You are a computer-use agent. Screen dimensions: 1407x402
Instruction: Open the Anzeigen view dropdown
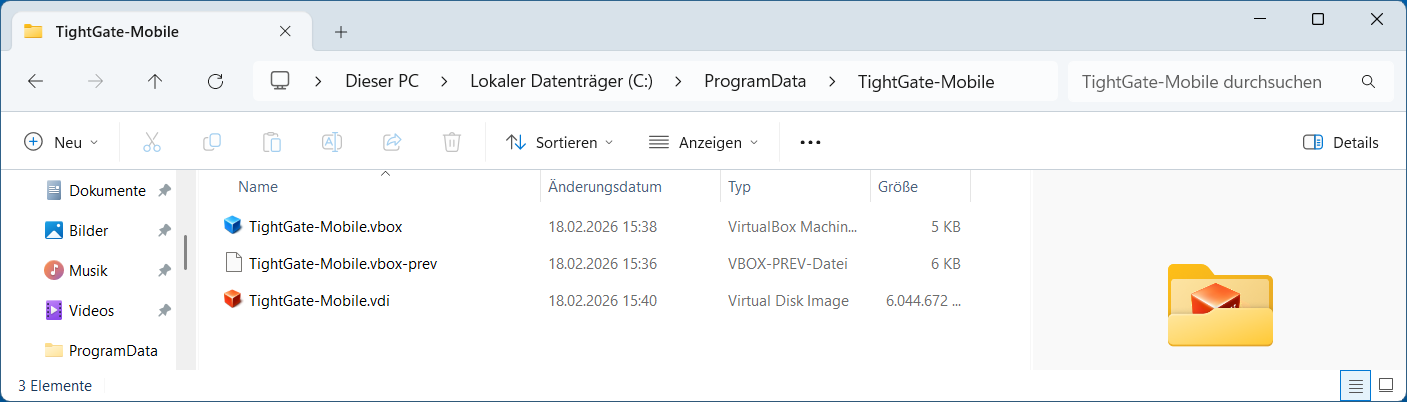pyautogui.click(x=704, y=142)
